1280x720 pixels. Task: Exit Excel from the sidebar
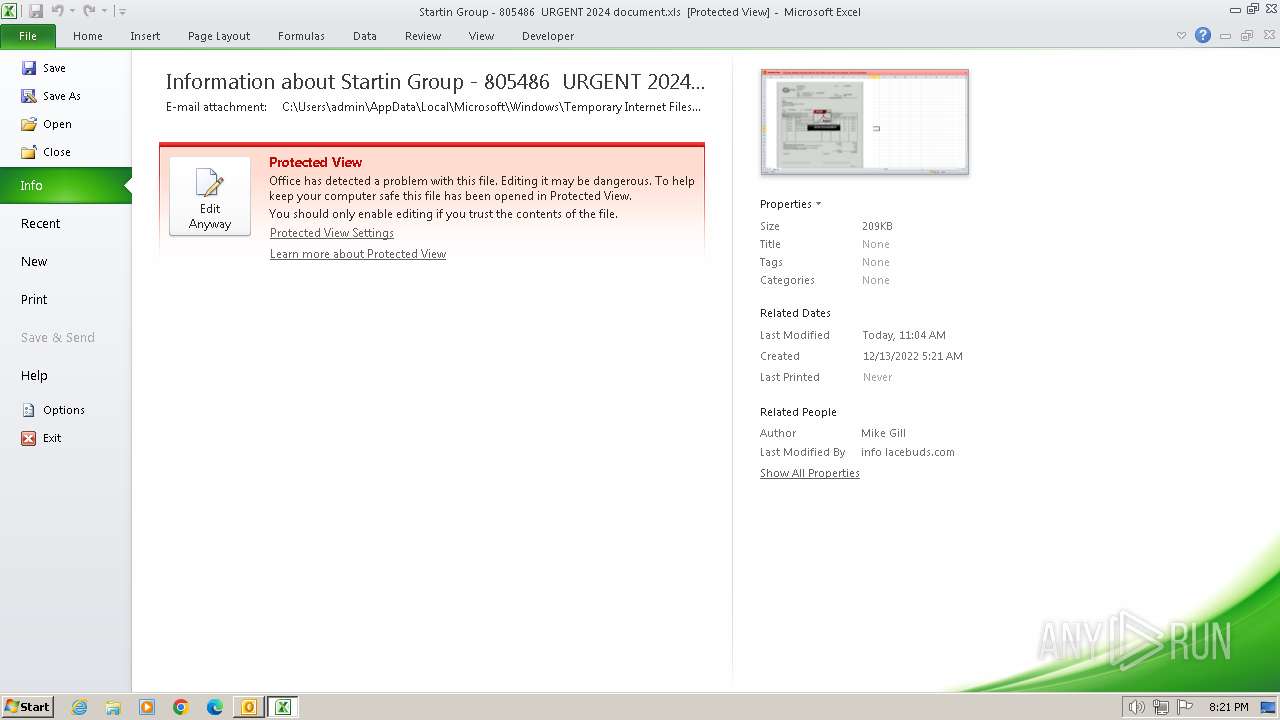(x=41, y=438)
